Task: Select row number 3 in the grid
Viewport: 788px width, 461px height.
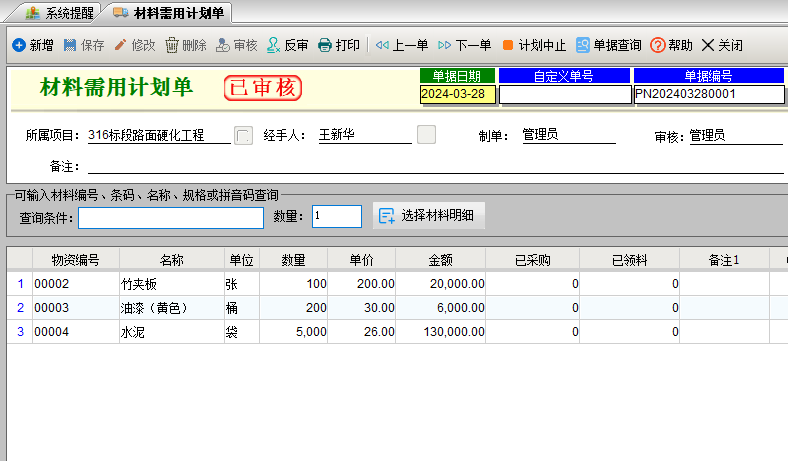Action: pyautogui.click(x=20, y=332)
